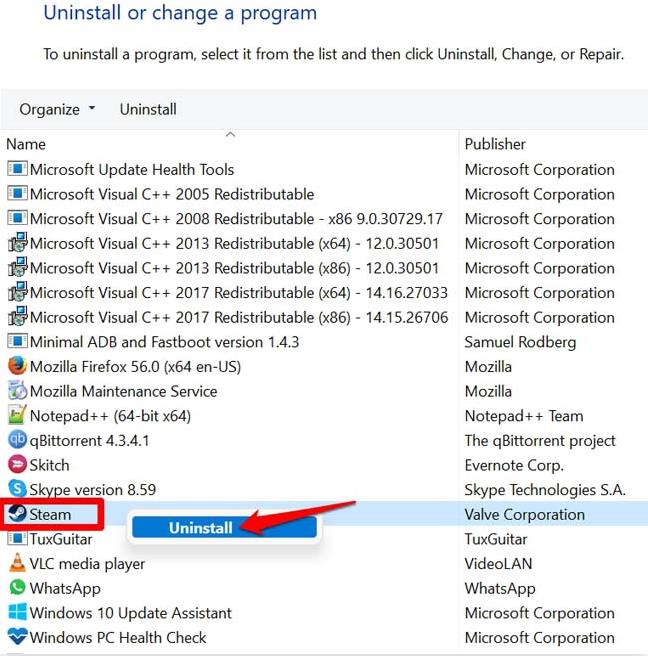
Task: Click the Visual C++ 2013 x86 installer icon
Action: 17,267
